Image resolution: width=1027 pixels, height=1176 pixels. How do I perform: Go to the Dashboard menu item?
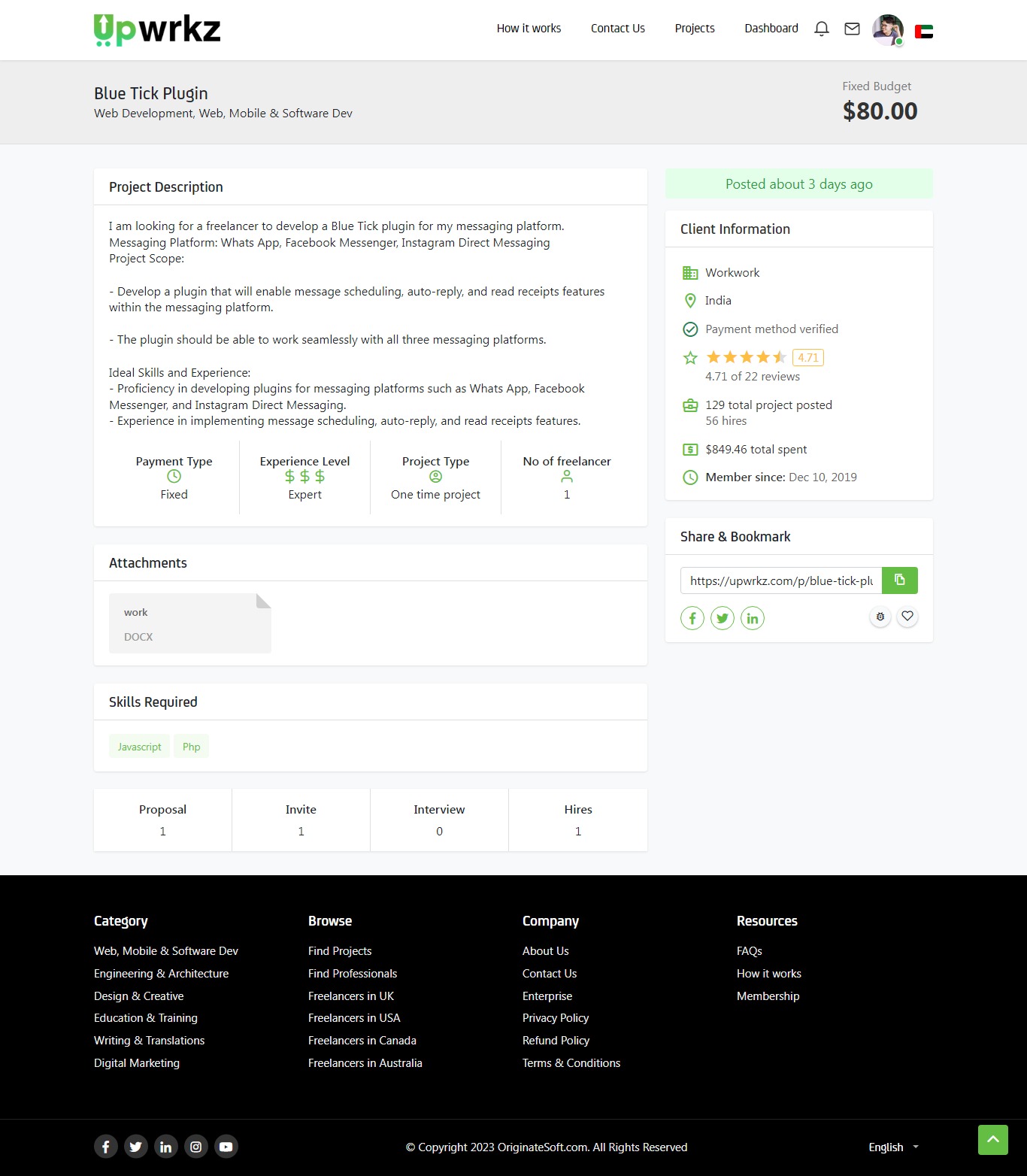pos(771,29)
